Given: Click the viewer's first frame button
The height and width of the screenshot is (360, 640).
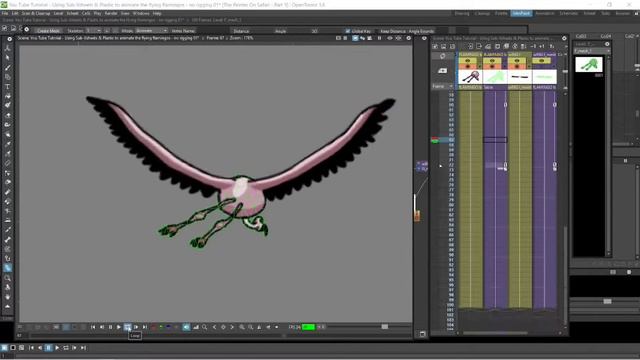Looking at the screenshot, I should tap(93, 327).
